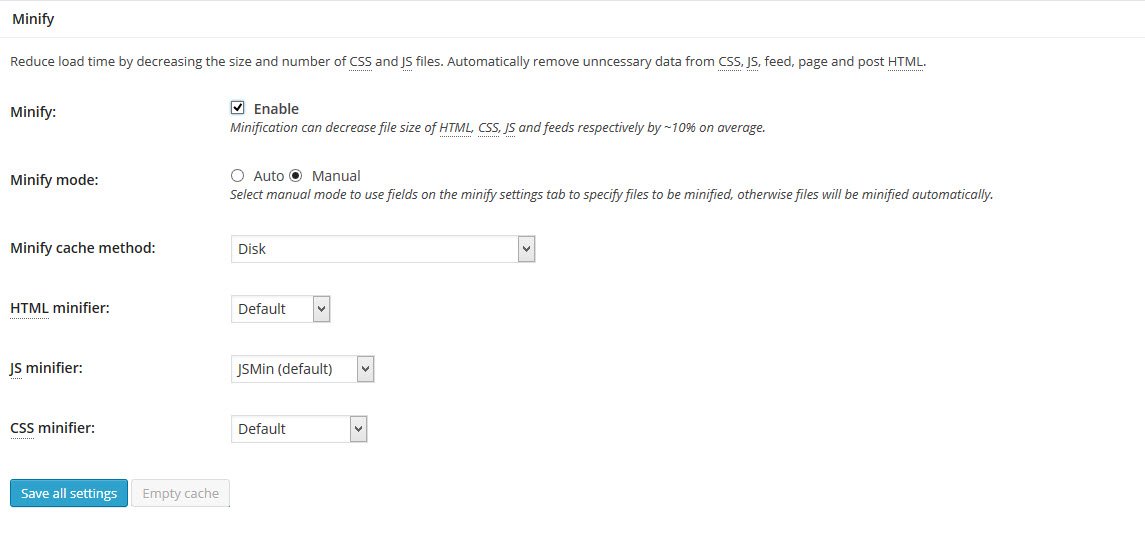
Task: Click the Enable checkbox label text
Action: (x=276, y=109)
